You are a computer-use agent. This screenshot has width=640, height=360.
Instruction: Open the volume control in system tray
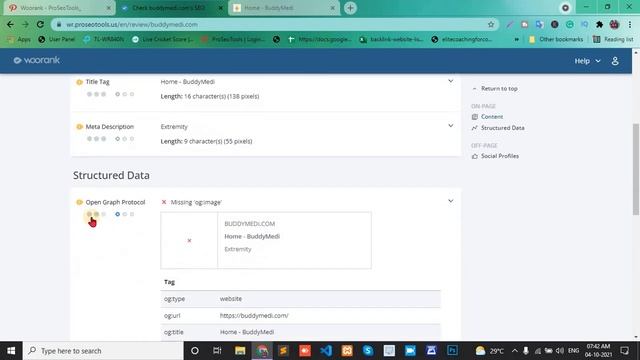(x=560, y=351)
